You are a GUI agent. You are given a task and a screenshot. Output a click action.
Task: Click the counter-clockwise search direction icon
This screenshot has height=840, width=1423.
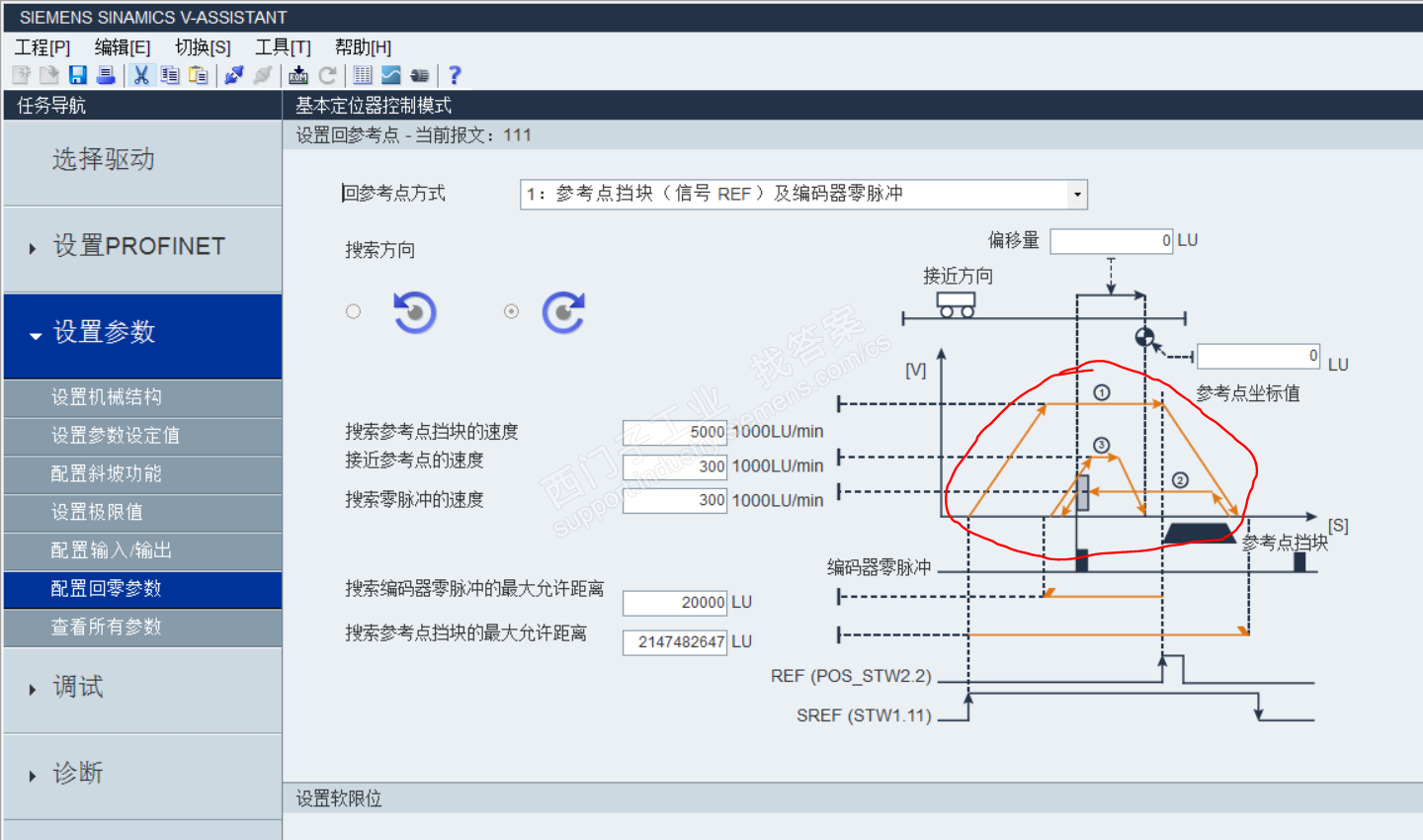(415, 312)
